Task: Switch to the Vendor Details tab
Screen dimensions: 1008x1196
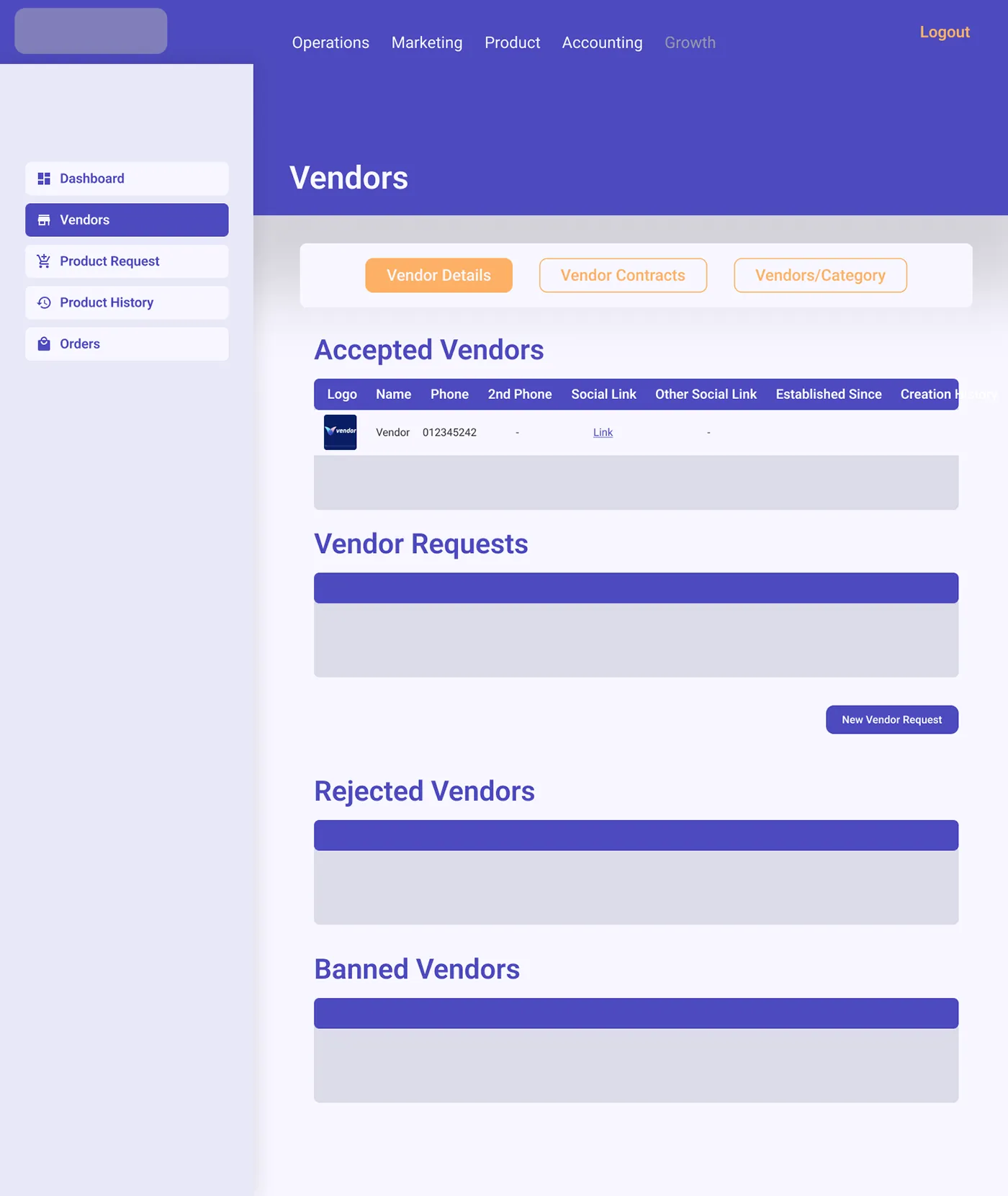Action: [438, 275]
